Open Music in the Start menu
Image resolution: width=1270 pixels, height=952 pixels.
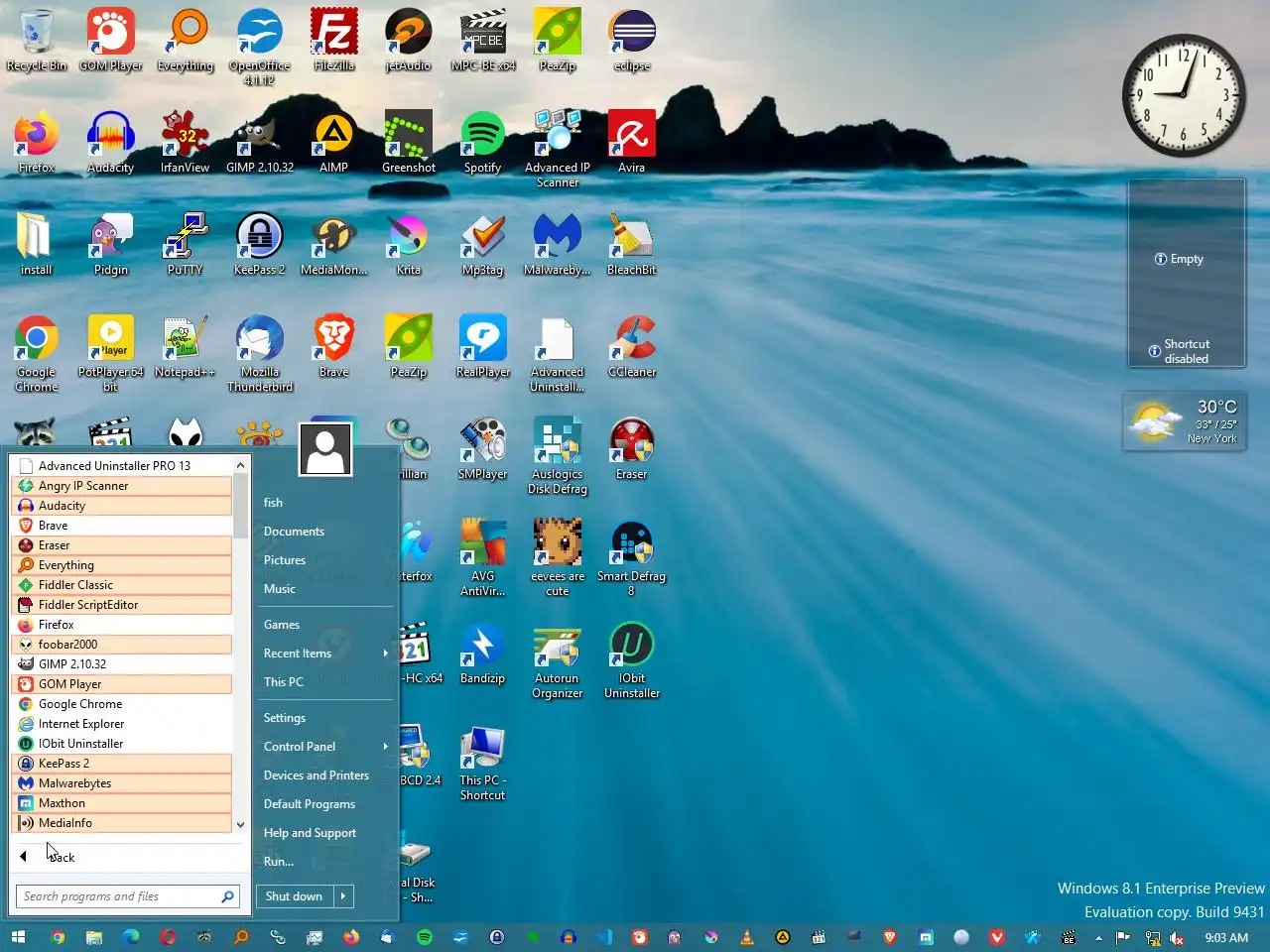[280, 589]
